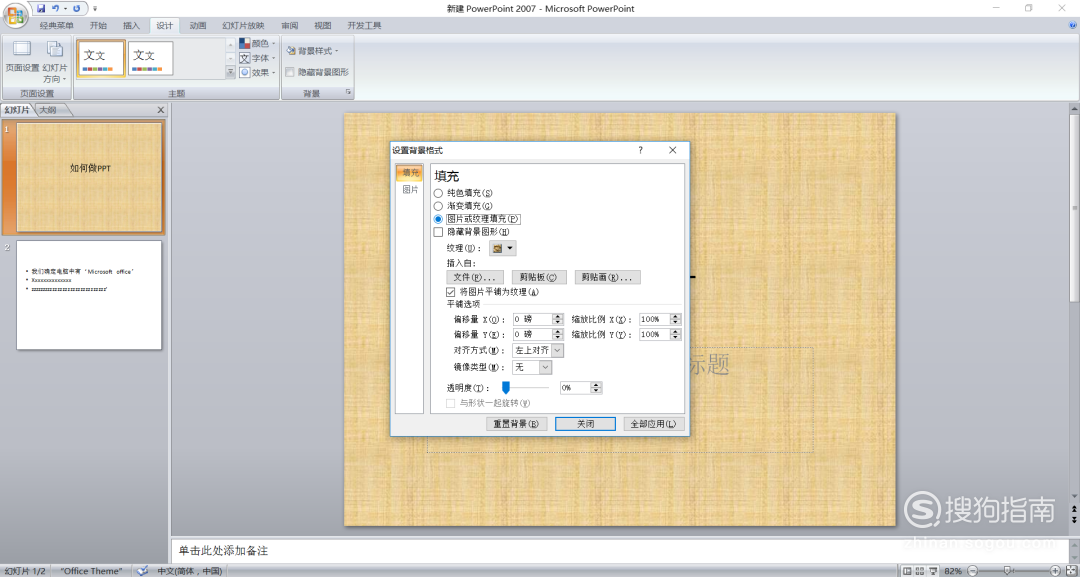Open the 背景 group dialog launcher
This screenshot has width=1080, height=577.
348,92
